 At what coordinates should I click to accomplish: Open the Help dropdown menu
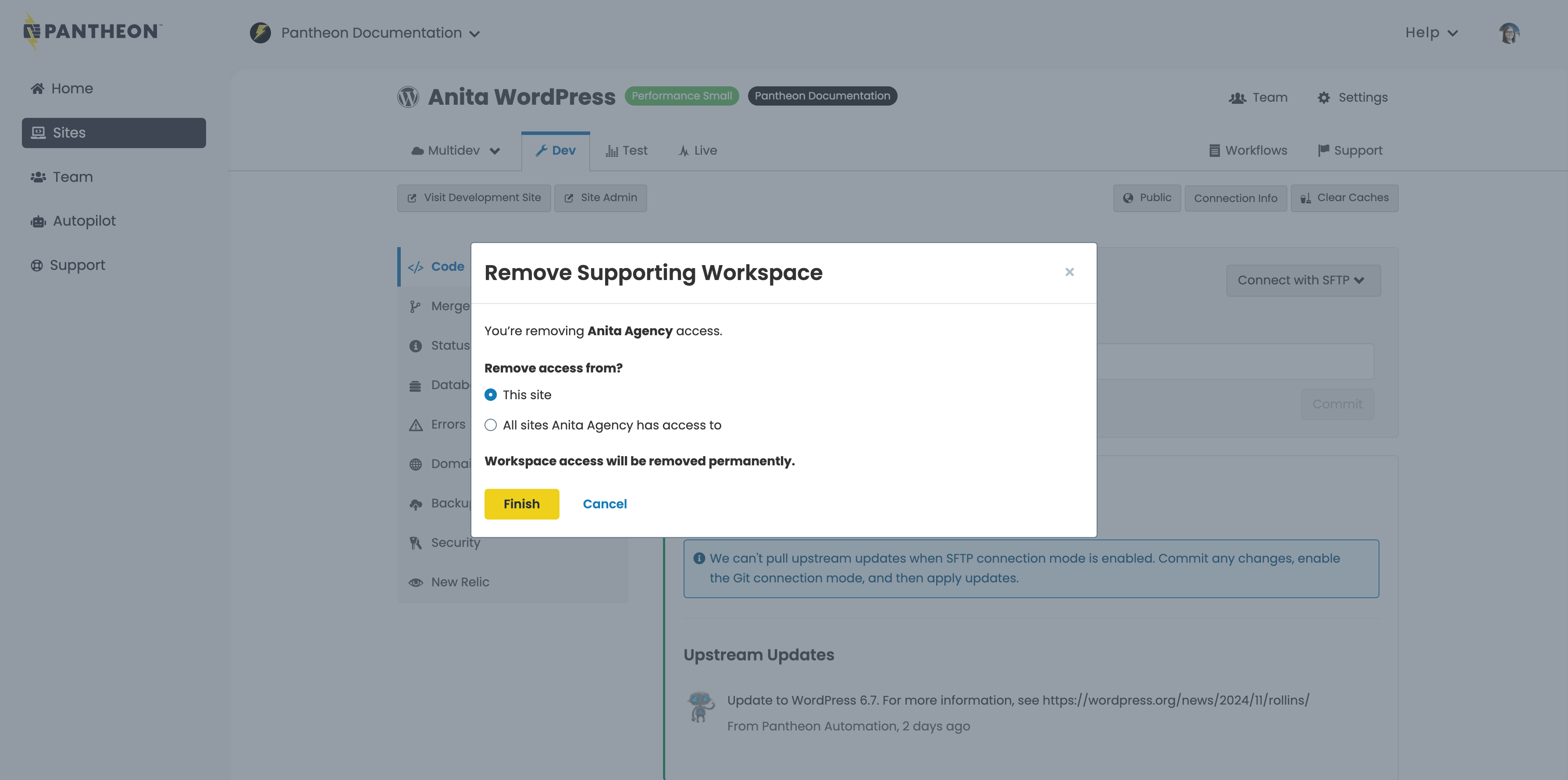coord(1431,33)
